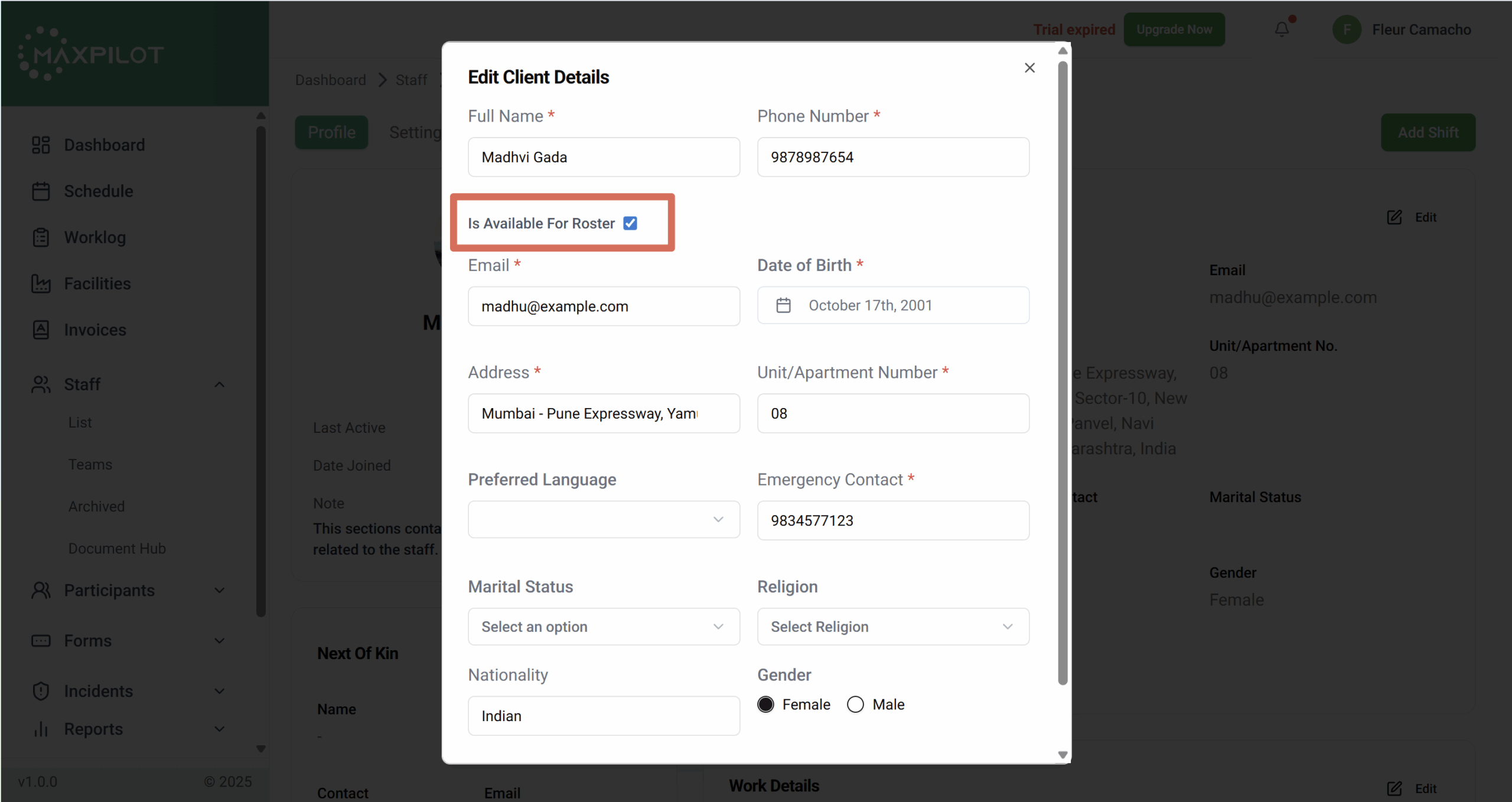The height and width of the screenshot is (802, 1512).
Task: Open the Archived staff submenu item
Action: (x=96, y=506)
